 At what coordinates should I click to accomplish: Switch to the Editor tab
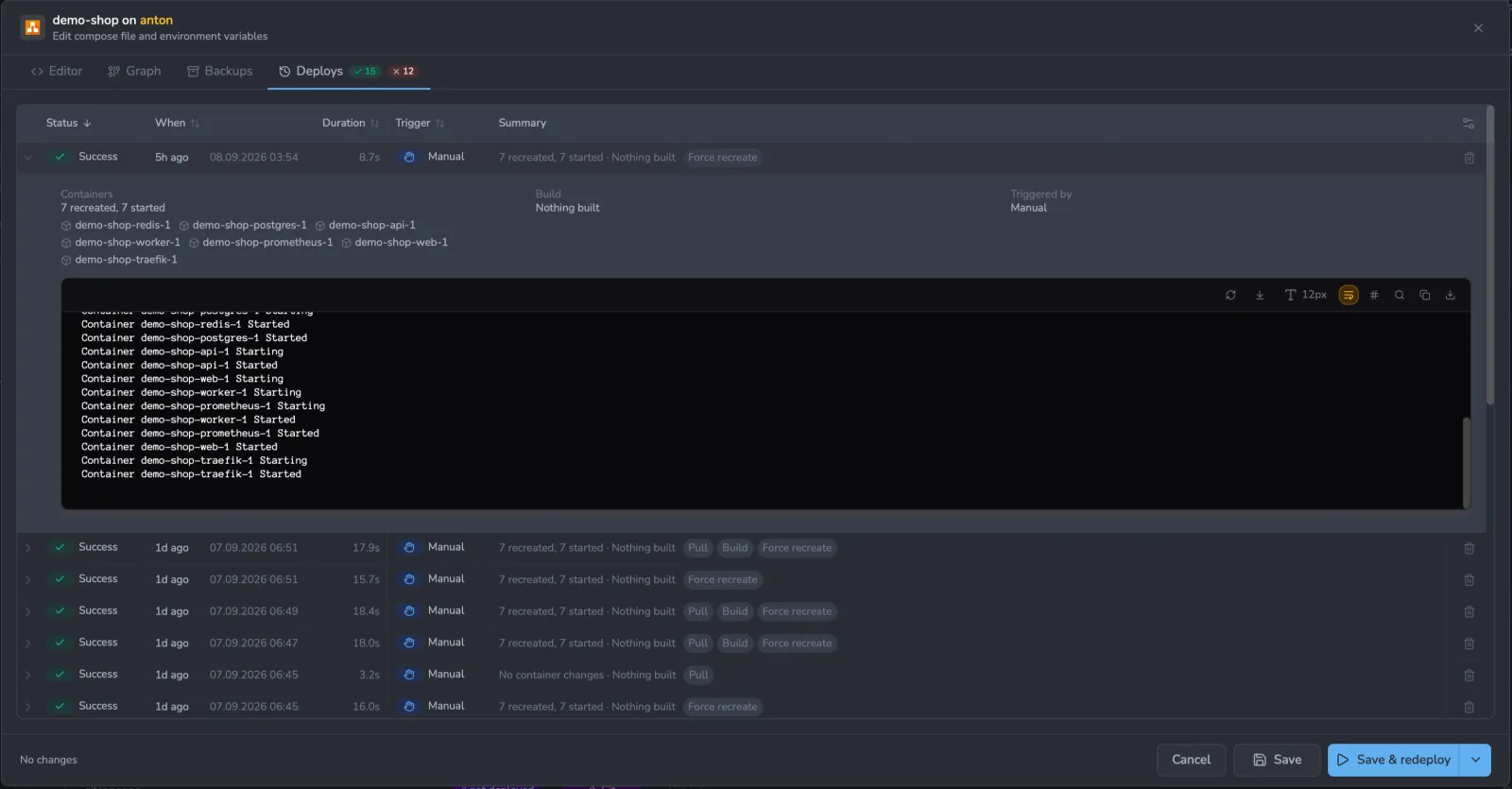[57, 71]
